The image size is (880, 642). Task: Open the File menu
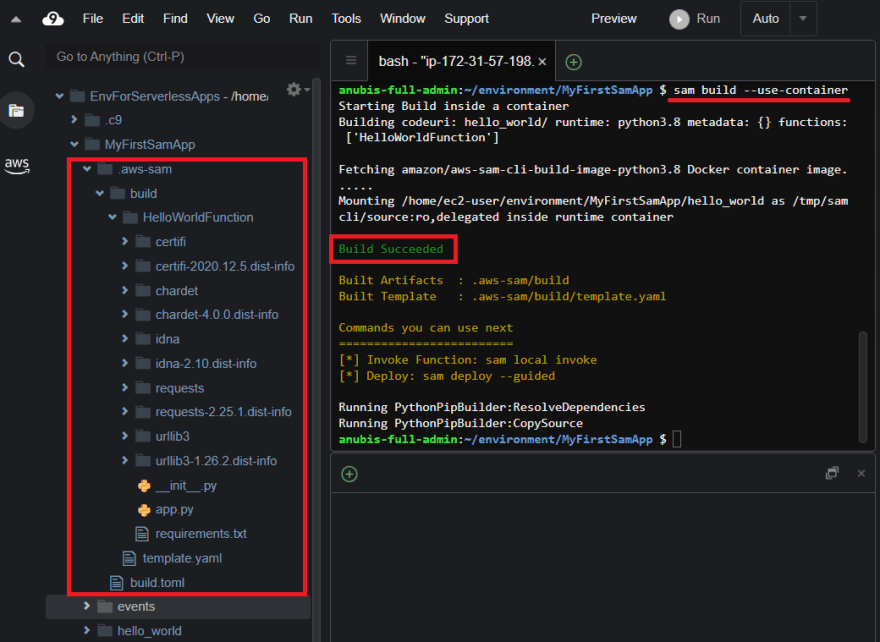coord(93,19)
